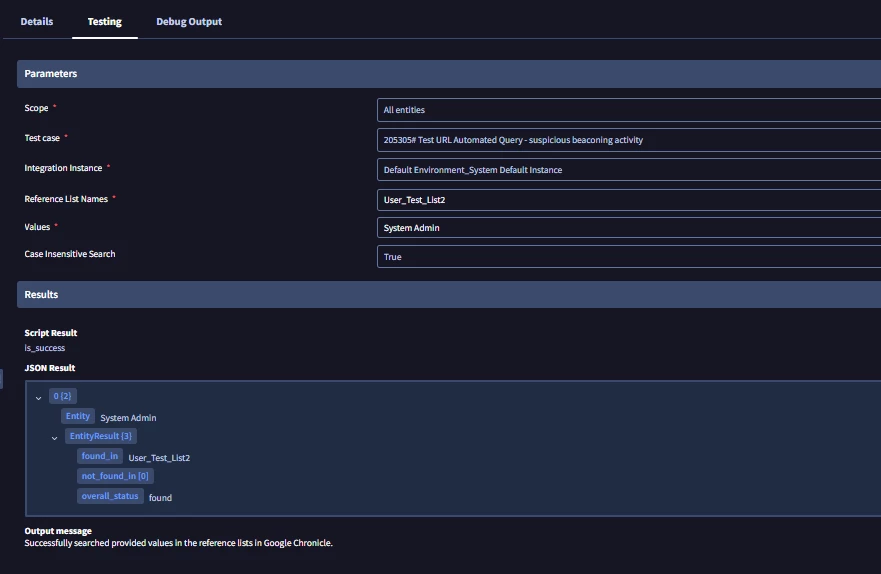881x574 pixels.
Task: Click the Test case parameter label
Action: (x=42, y=138)
